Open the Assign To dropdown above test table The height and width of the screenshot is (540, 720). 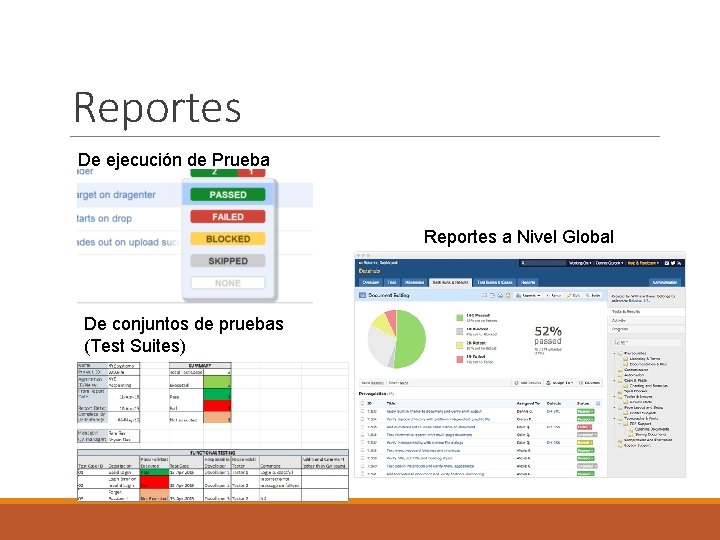560,382
